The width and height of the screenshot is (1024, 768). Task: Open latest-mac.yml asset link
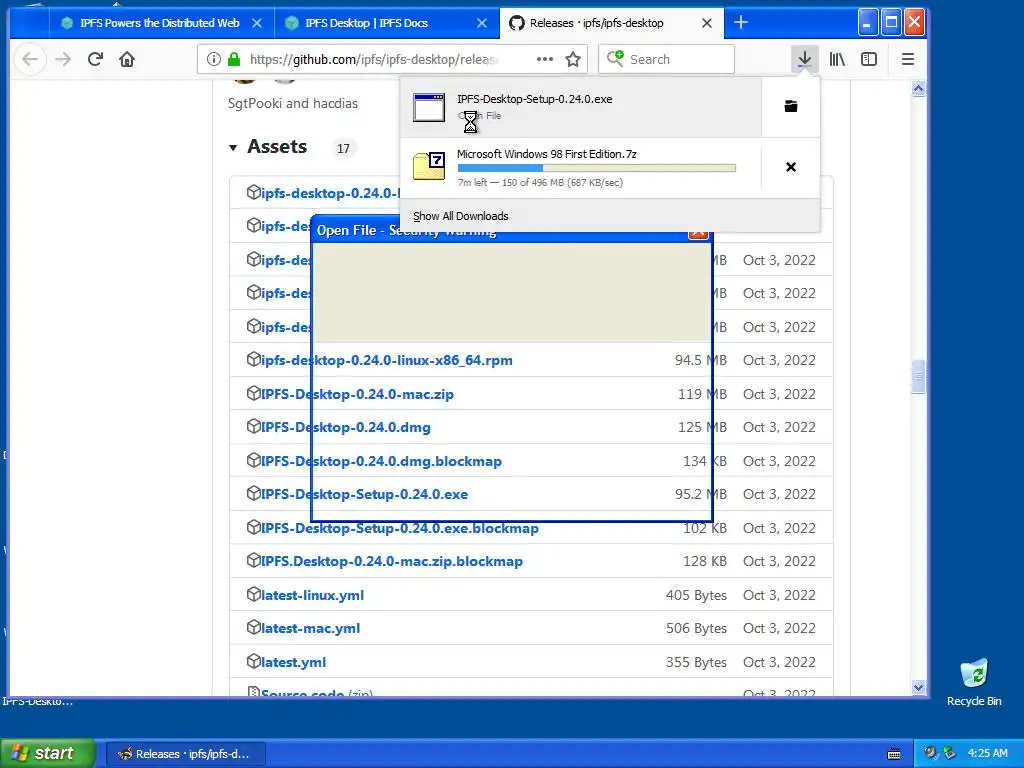(x=310, y=628)
